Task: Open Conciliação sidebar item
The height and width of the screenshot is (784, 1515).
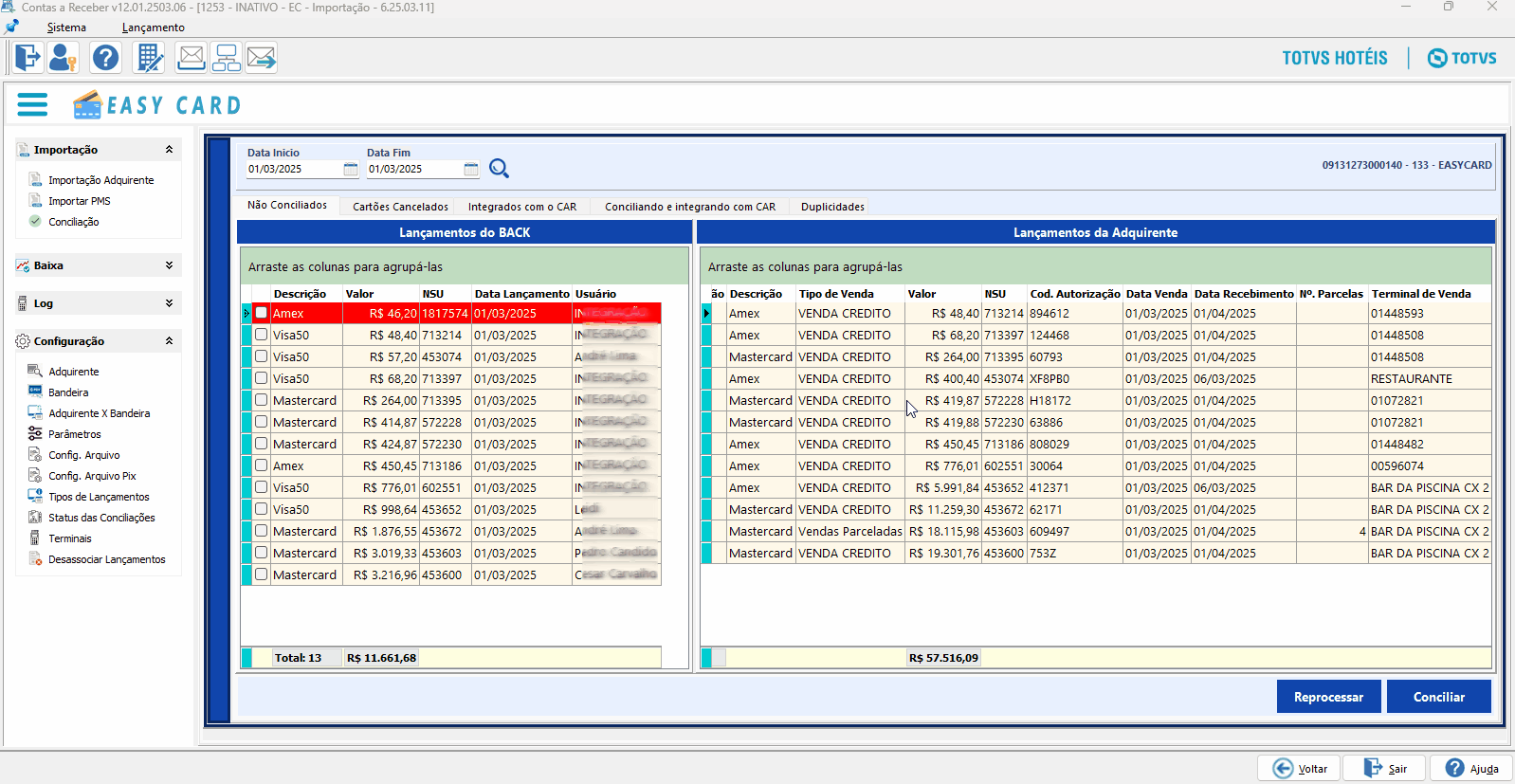Action: click(74, 222)
